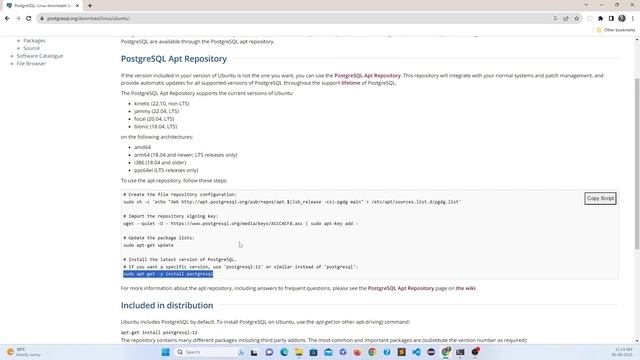
Task: Open the Get Help question-mark taskbar icon
Action: point(387,352)
